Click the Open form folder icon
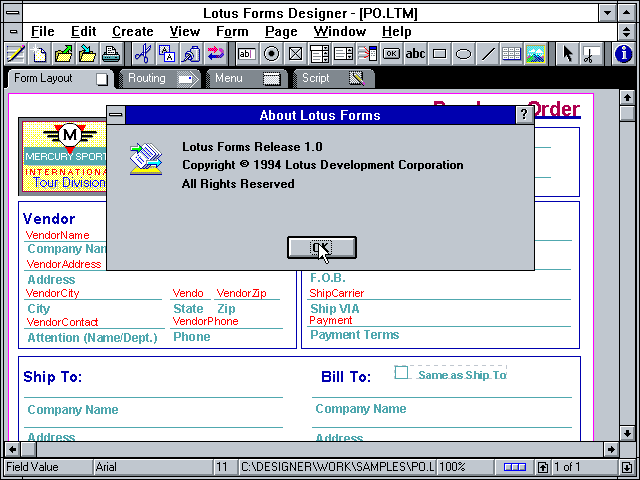Image resolution: width=640 pixels, height=480 pixels. click(x=63, y=54)
